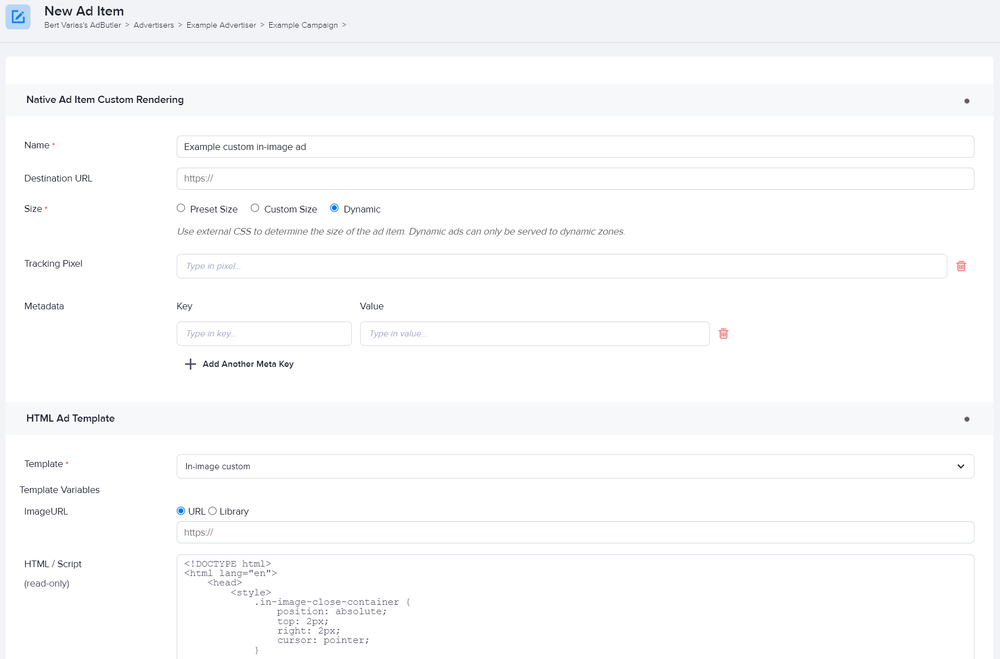Click inside the read-only HTML / Script box
The image size is (1000, 659).
tap(575, 606)
